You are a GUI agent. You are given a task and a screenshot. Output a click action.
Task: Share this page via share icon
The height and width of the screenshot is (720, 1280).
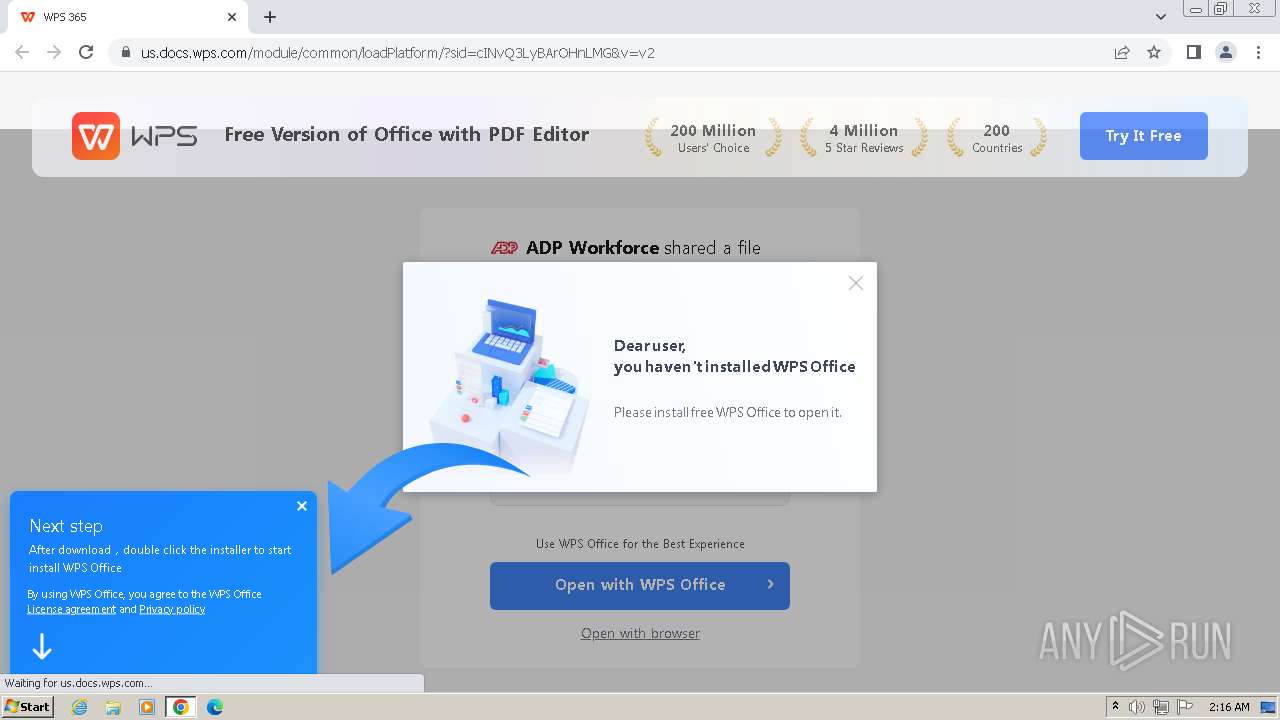[1122, 53]
